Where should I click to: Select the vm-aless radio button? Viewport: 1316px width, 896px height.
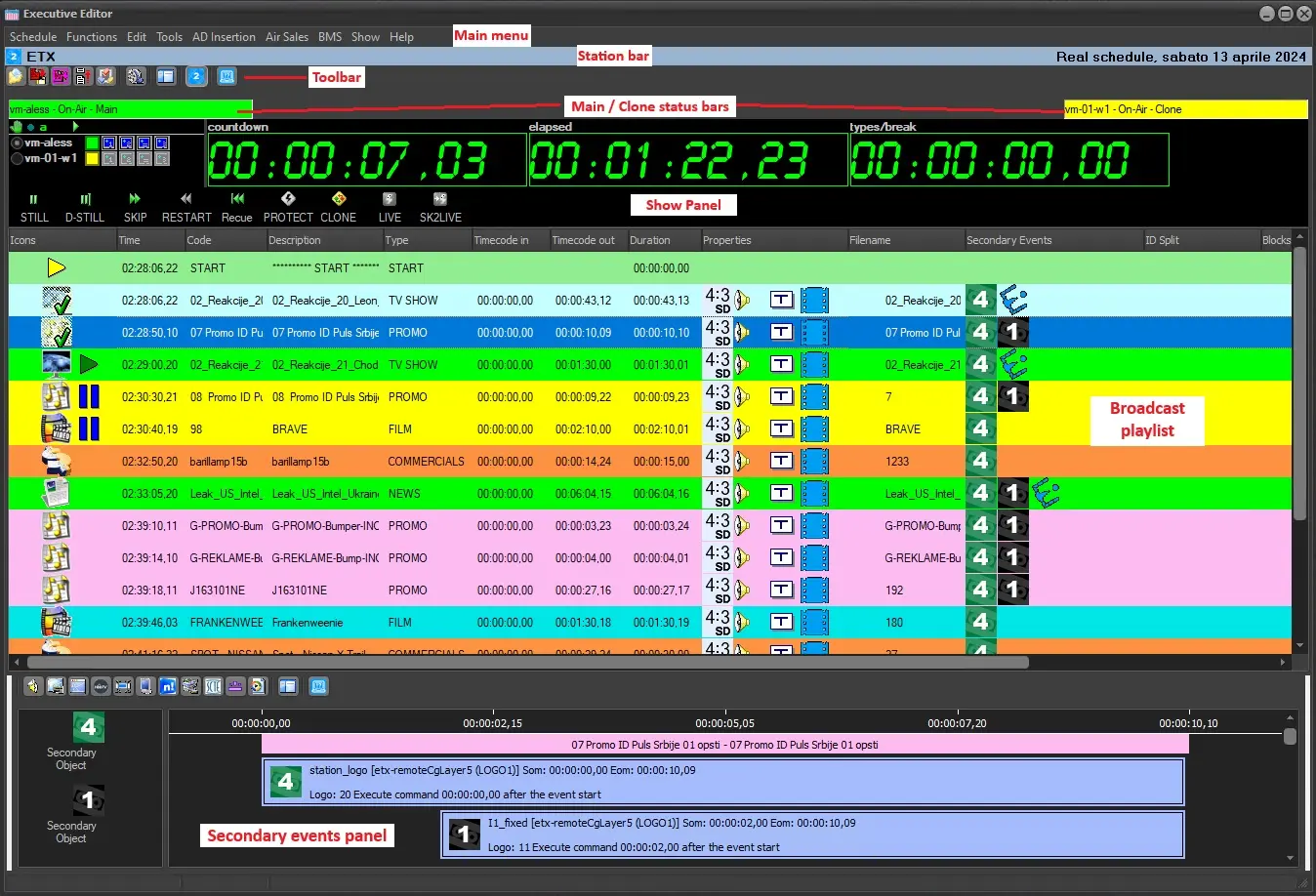pos(17,143)
